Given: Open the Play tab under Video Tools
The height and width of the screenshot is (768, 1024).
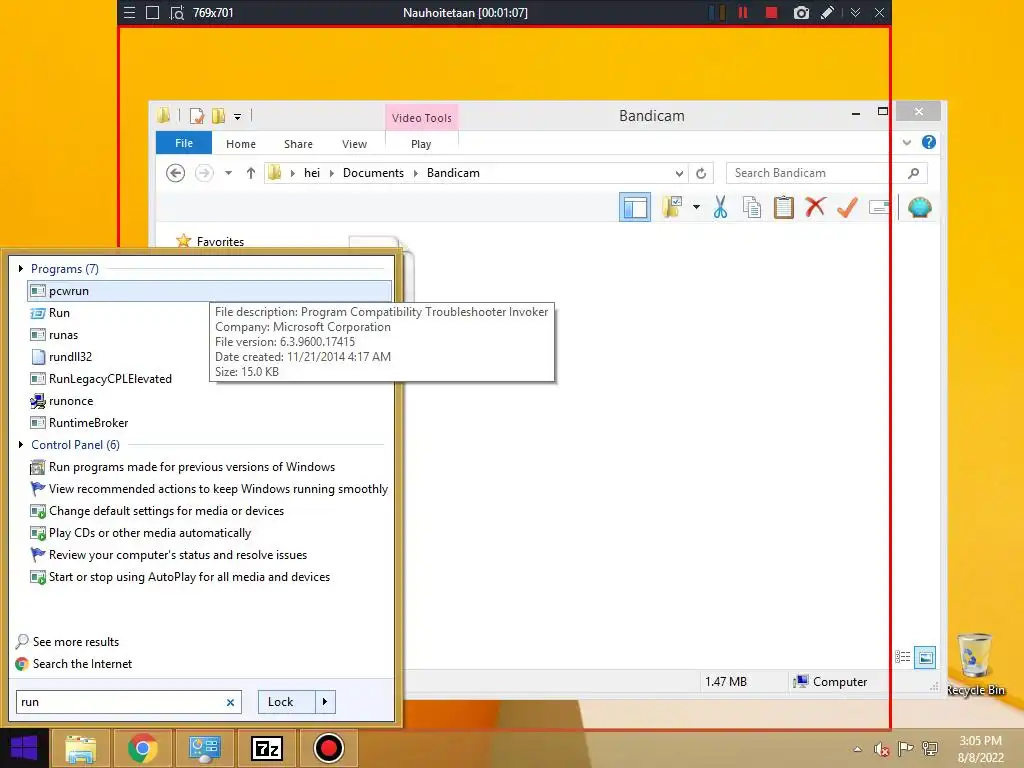Looking at the screenshot, I should point(421,144).
